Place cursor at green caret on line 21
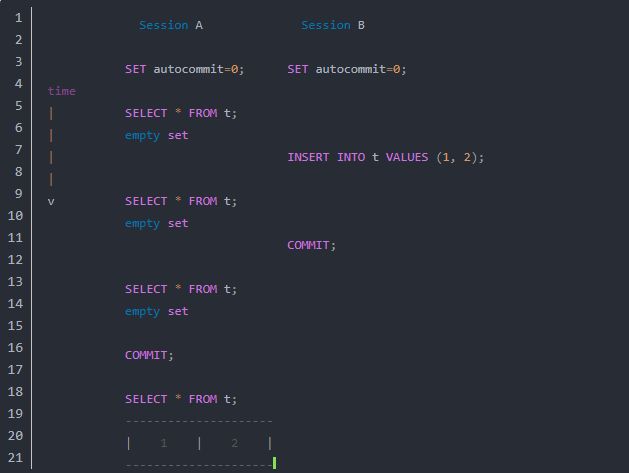The image size is (629, 473). tap(274, 463)
